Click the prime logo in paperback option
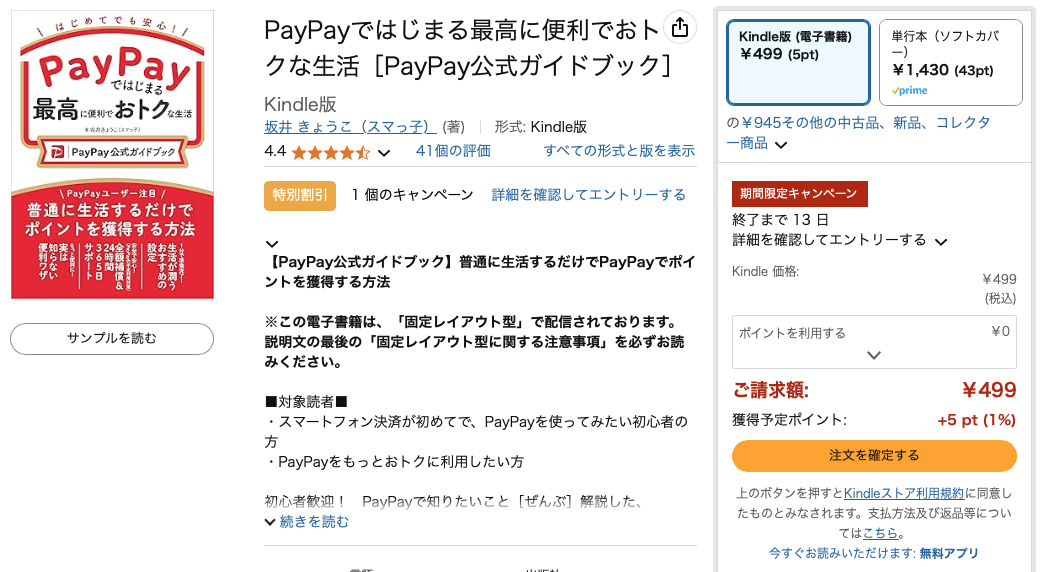The height and width of the screenshot is (572, 1043). click(909, 90)
